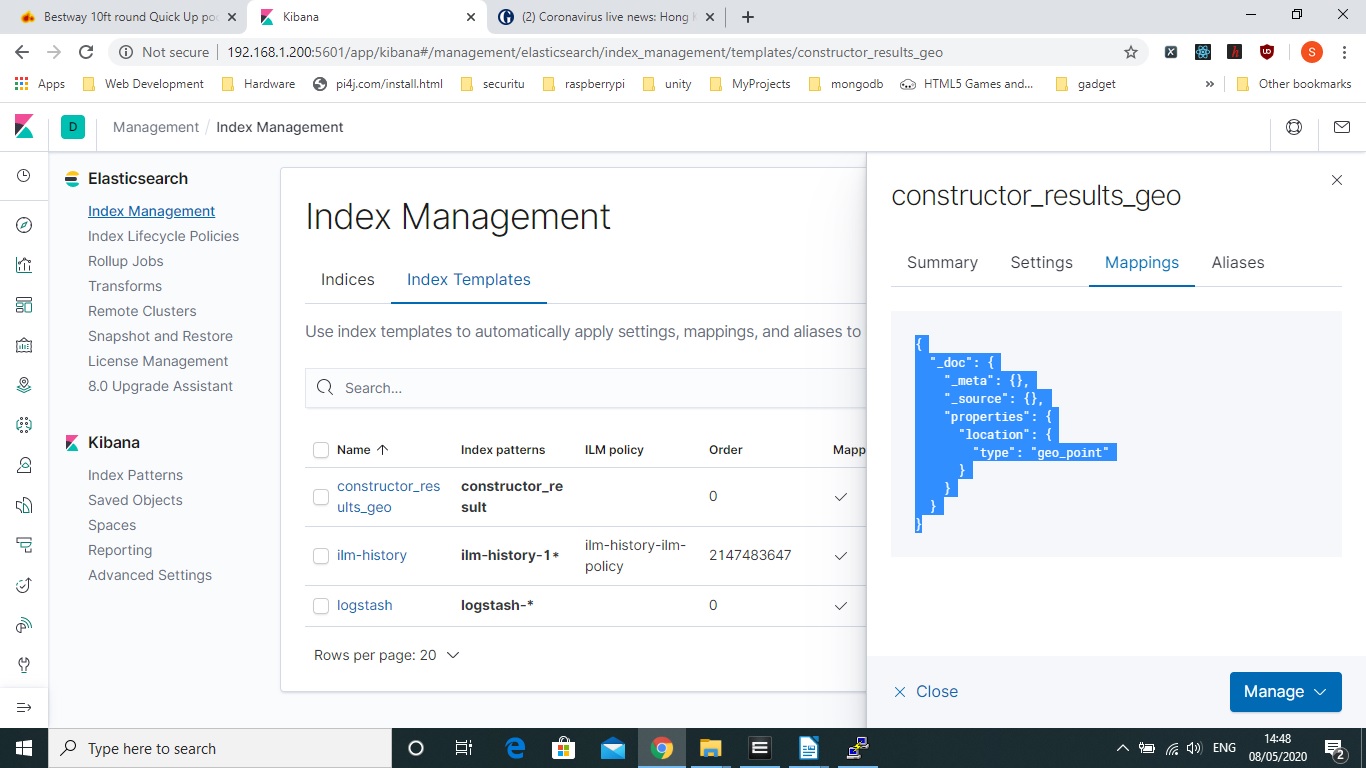
Task: Open ilm-history template link
Action: tap(372, 555)
